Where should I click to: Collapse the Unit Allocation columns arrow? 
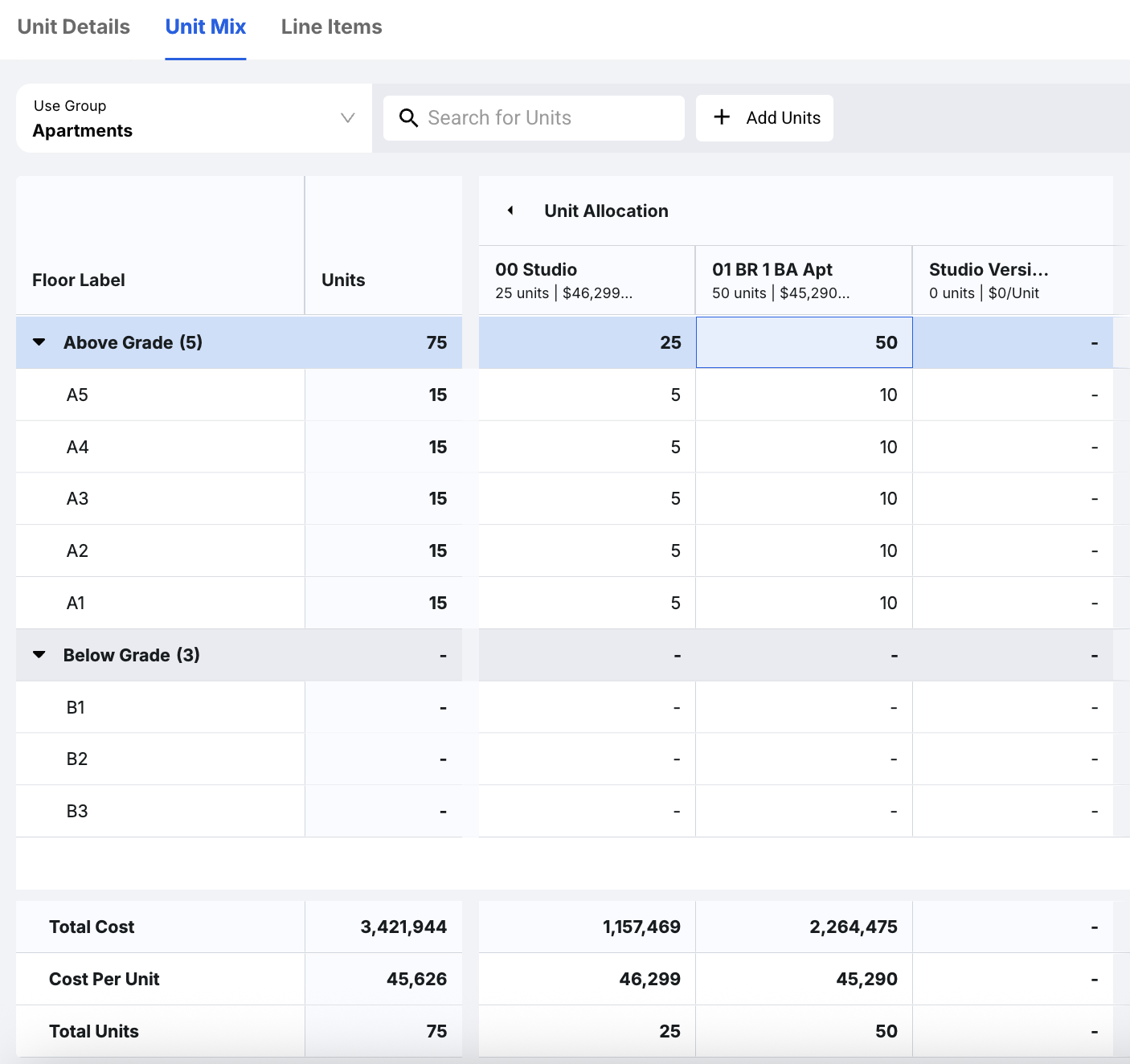pyautogui.click(x=510, y=211)
